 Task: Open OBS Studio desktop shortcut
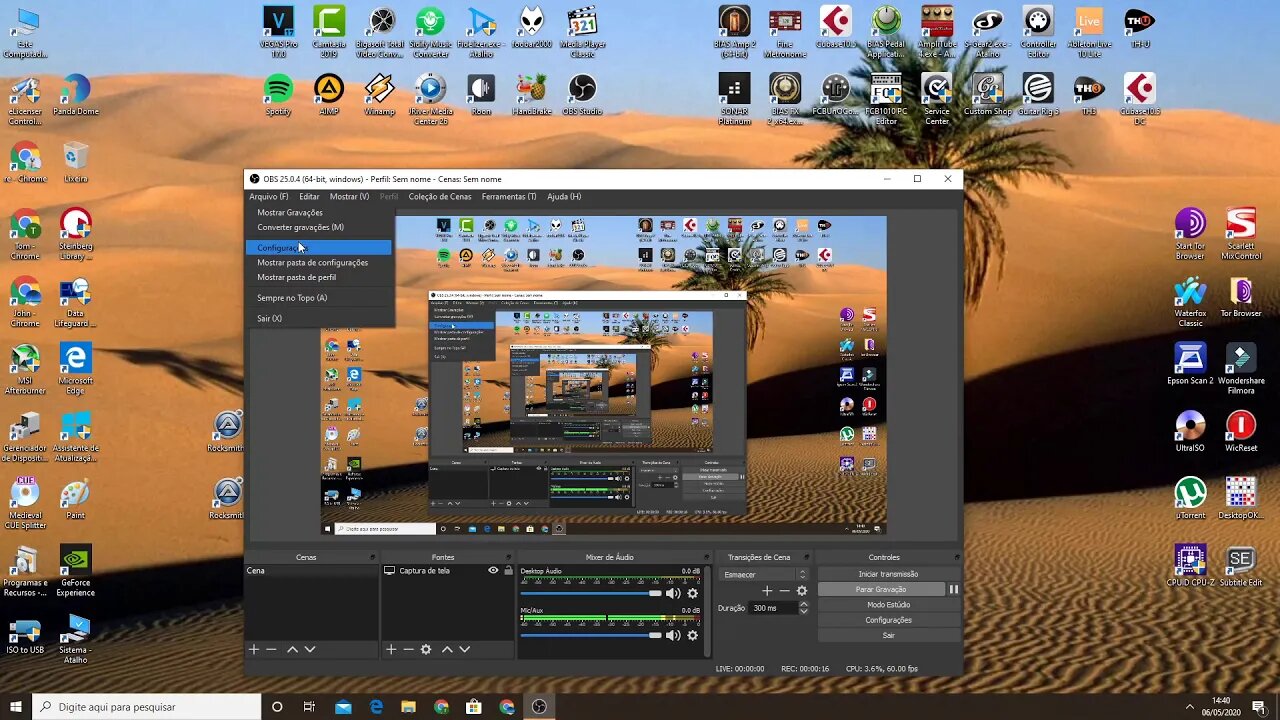point(582,95)
